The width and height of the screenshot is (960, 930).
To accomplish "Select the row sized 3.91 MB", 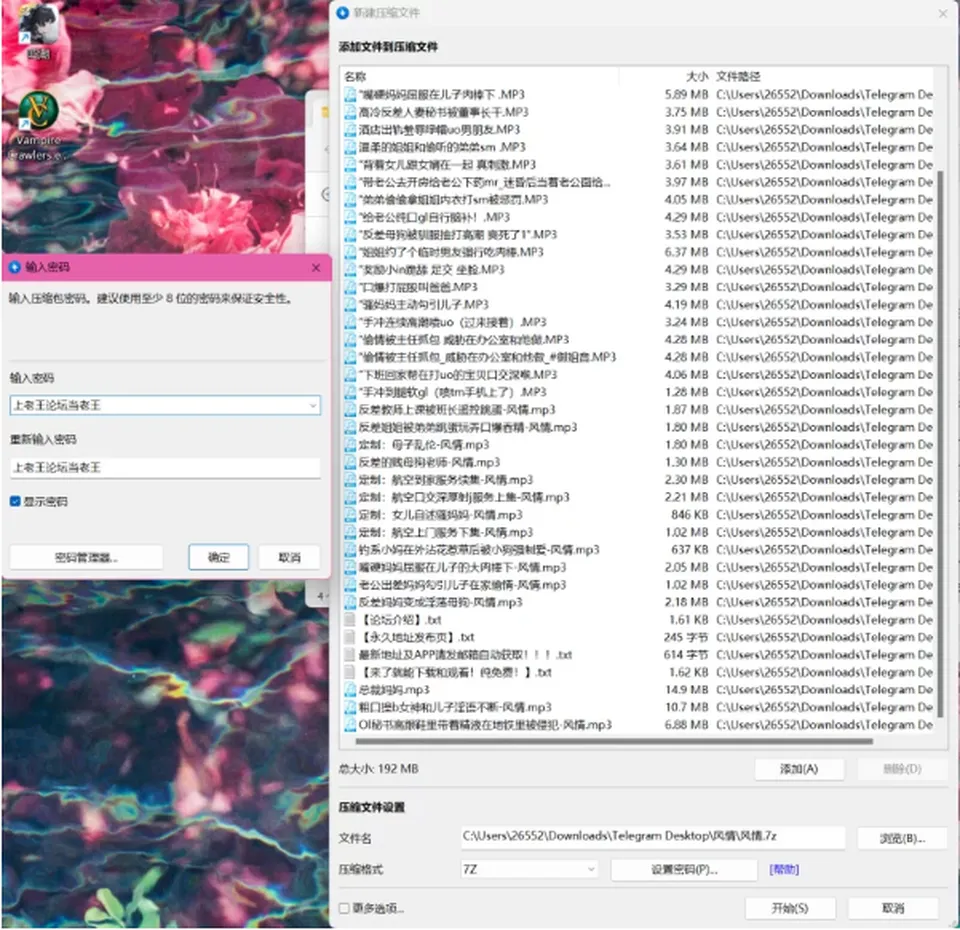I will click(638, 130).
